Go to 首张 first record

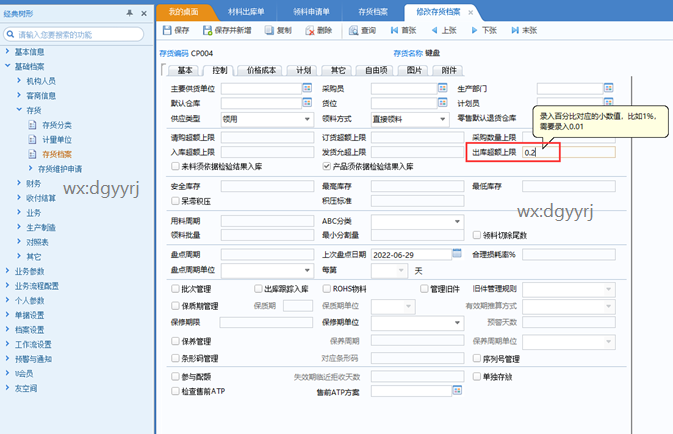coord(403,30)
